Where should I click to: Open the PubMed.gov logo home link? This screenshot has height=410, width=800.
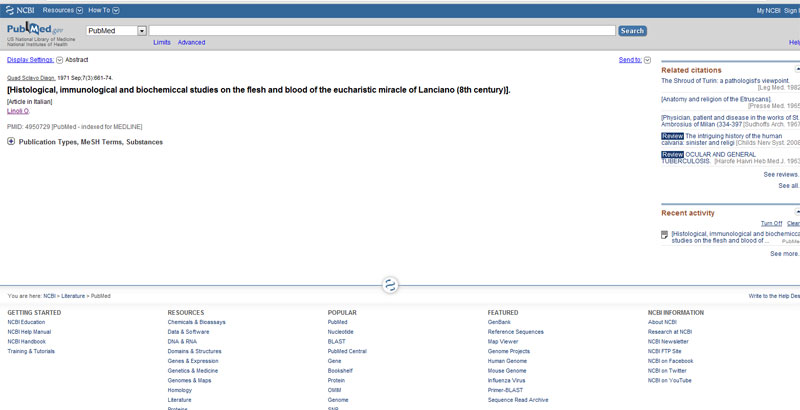pyautogui.click(x=35, y=30)
